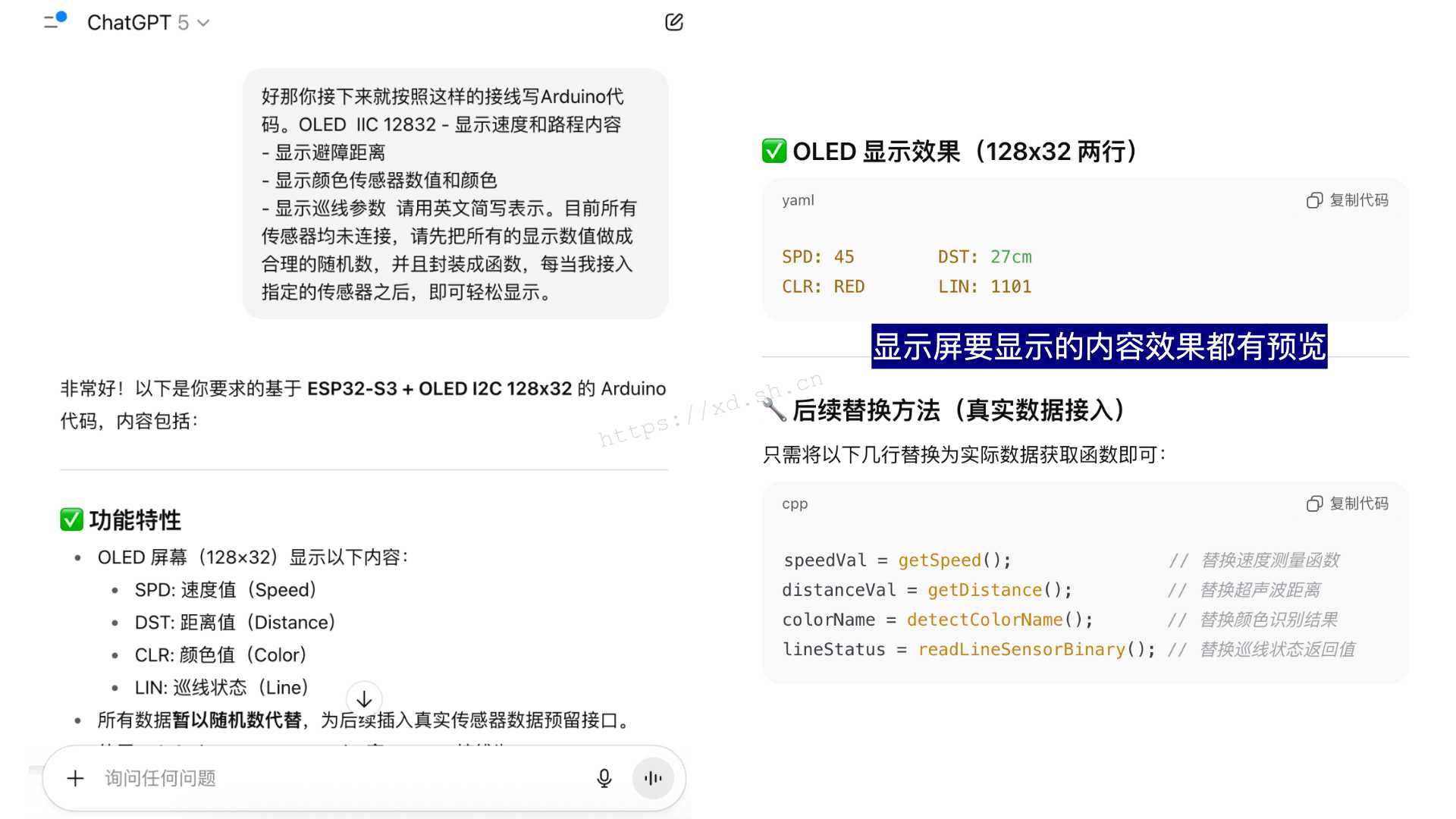Click the yaml language label
The height and width of the screenshot is (819, 1456).
point(798,200)
